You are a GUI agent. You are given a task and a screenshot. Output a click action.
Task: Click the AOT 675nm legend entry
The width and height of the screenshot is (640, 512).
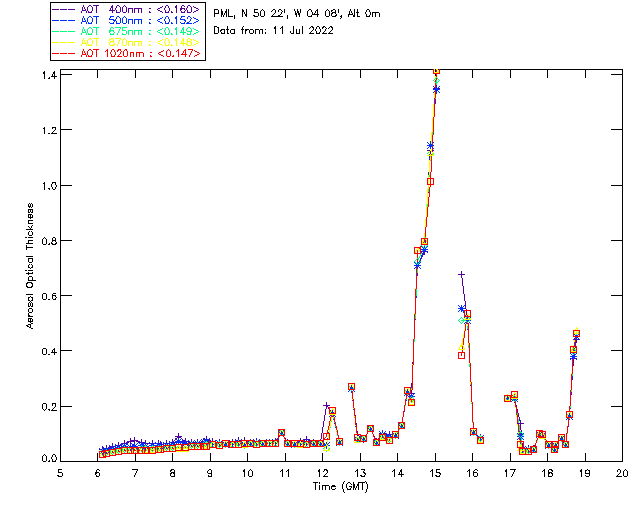coord(126,31)
